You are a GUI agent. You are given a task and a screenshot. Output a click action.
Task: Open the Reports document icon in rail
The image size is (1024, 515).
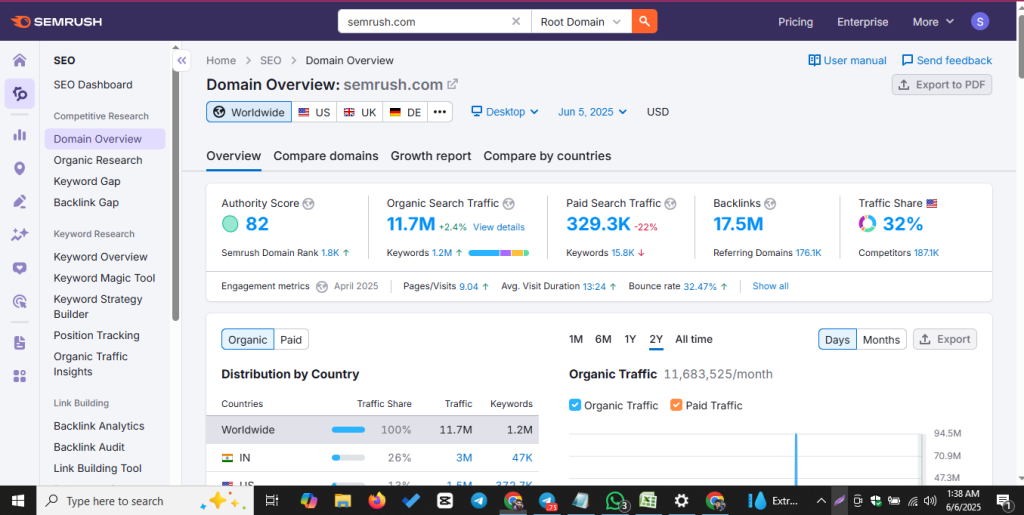20,343
